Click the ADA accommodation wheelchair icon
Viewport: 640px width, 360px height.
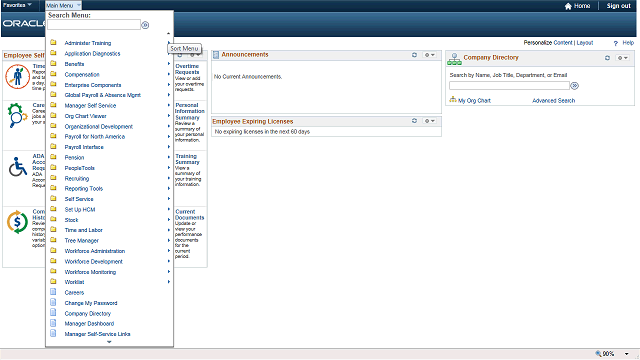click(x=18, y=167)
